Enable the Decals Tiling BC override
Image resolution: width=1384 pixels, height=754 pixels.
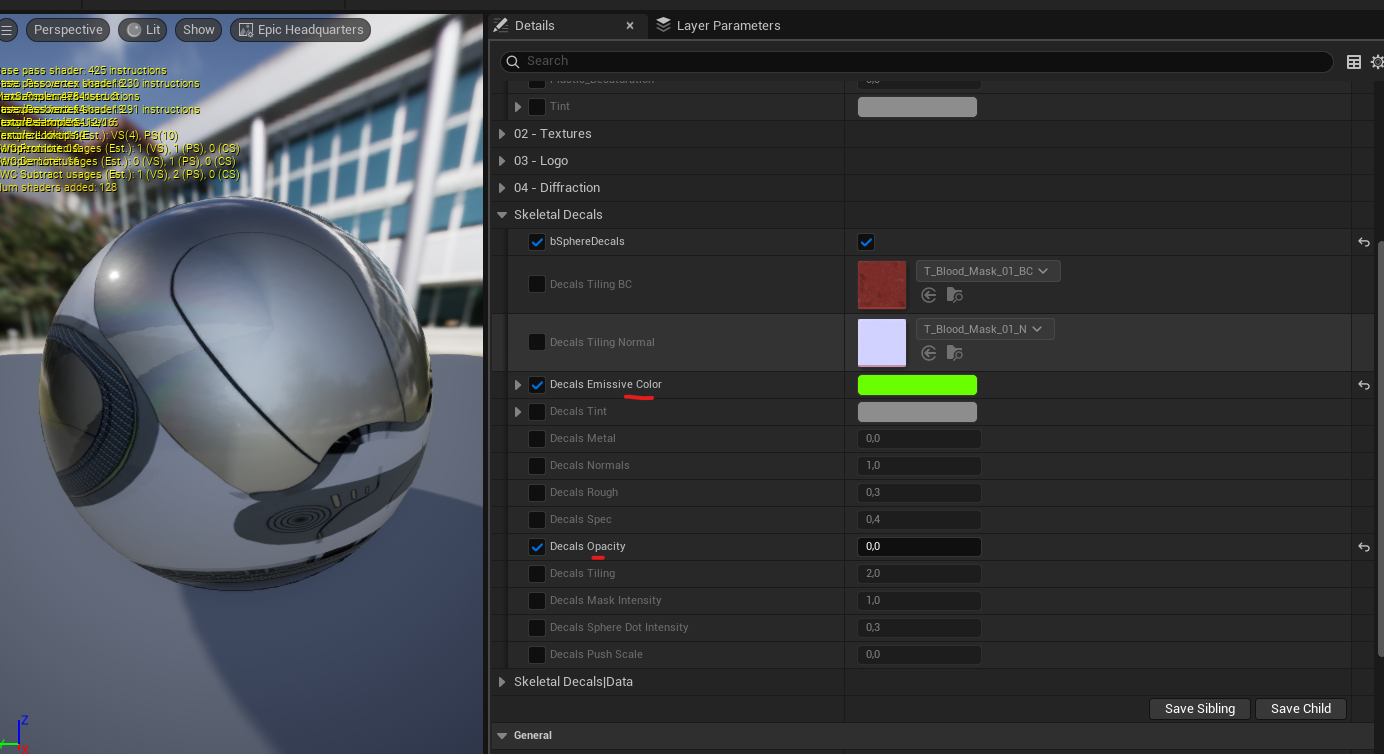(537, 285)
